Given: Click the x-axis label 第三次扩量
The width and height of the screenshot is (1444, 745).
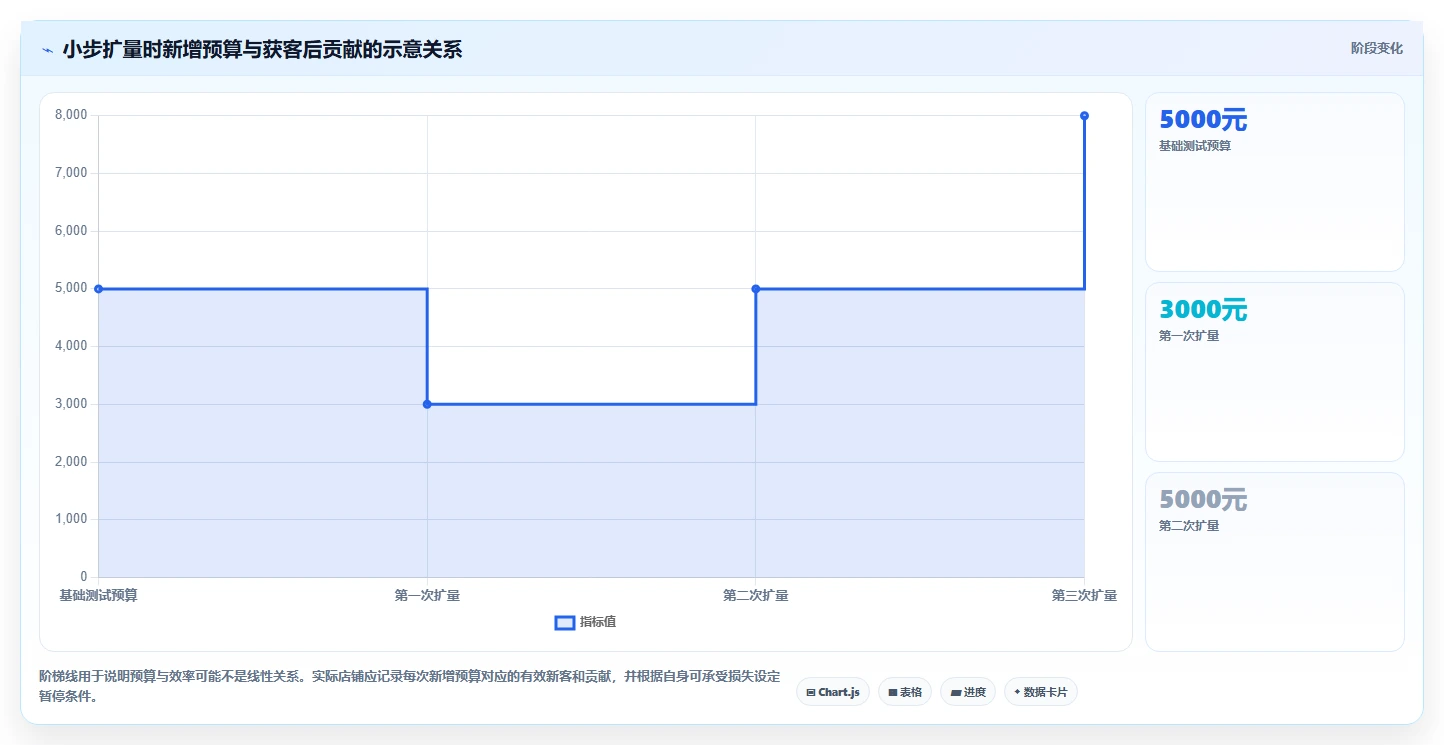Looking at the screenshot, I should coord(1084,596).
